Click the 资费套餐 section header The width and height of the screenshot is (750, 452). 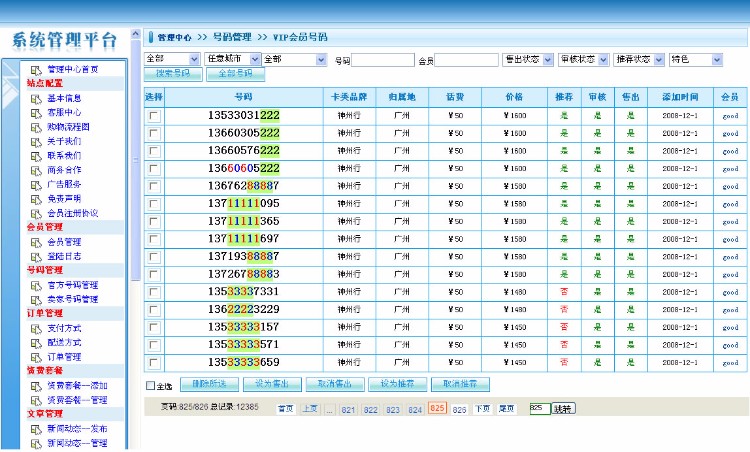45,371
